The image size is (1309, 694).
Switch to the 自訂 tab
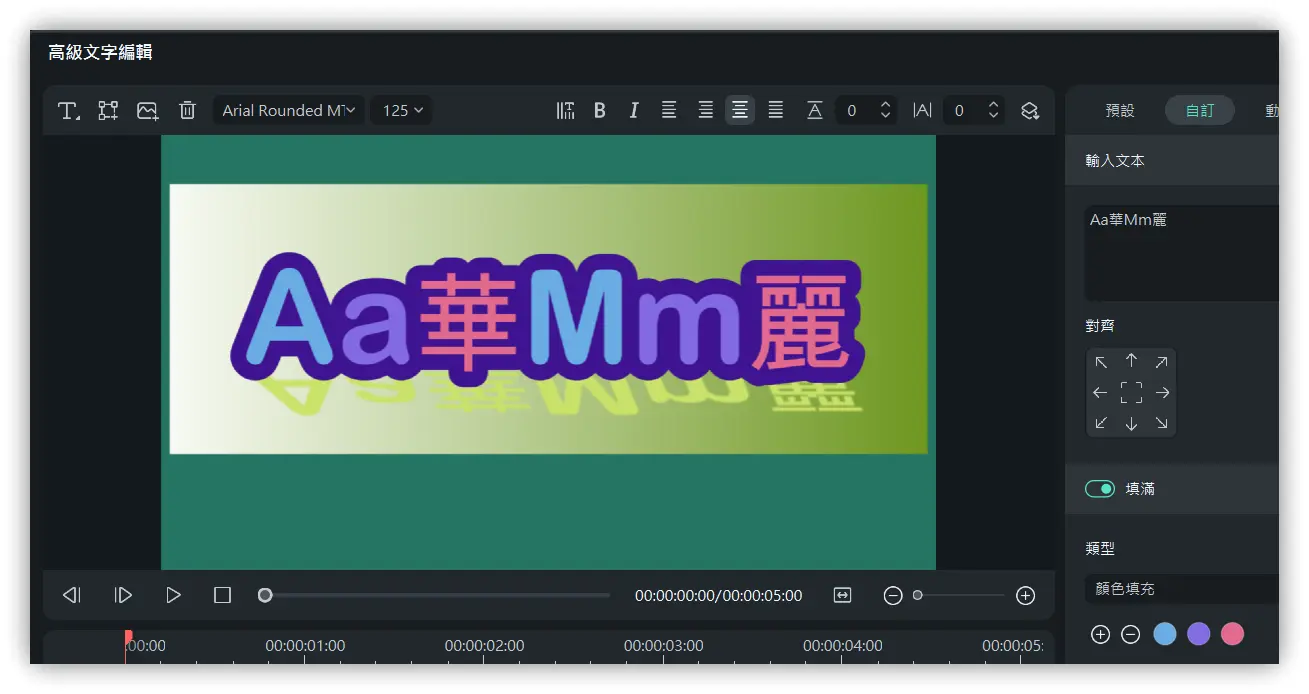pos(1199,110)
